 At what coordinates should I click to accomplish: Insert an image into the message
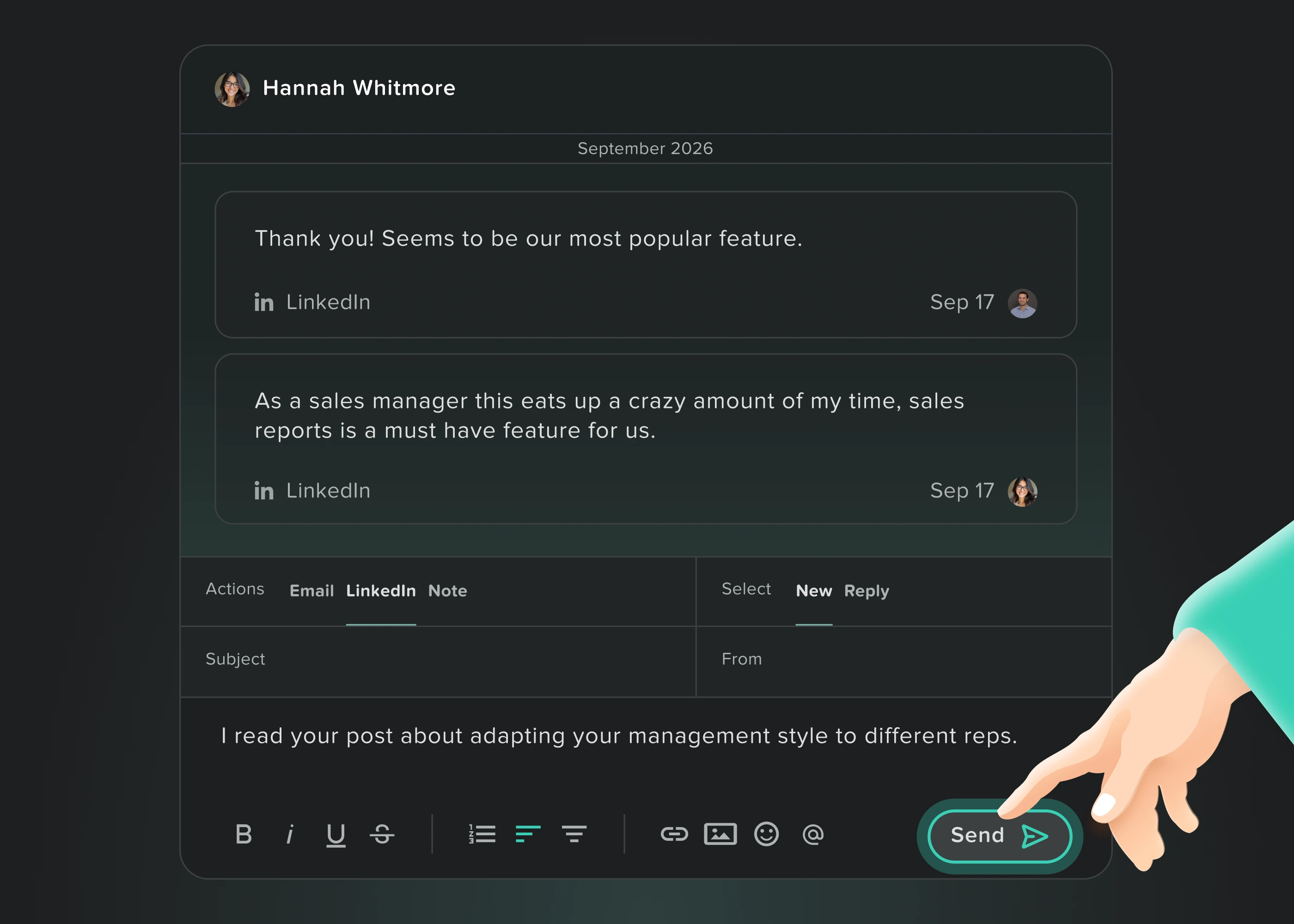point(720,834)
